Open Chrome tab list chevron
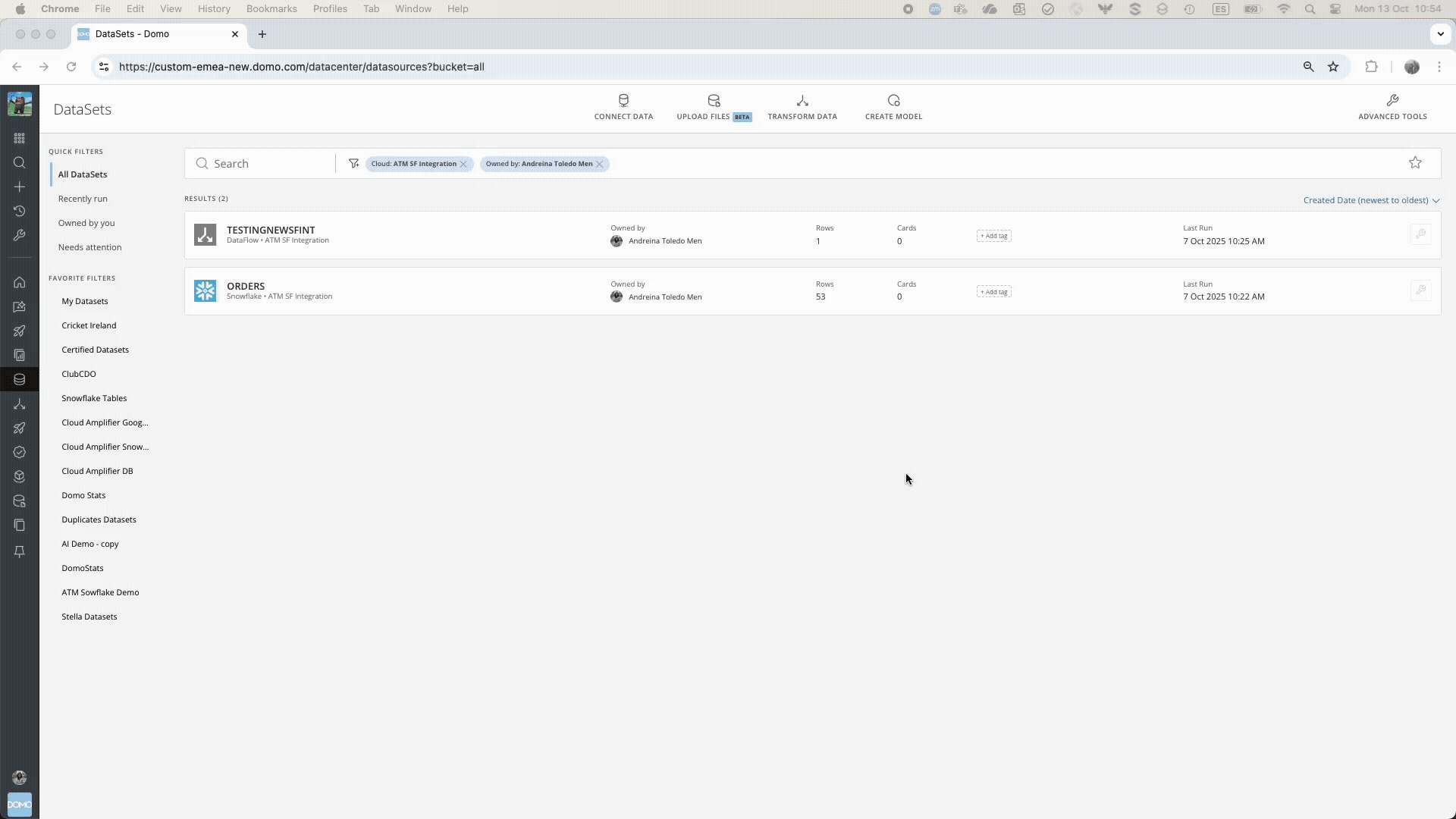1456x819 pixels. tap(1440, 34)
